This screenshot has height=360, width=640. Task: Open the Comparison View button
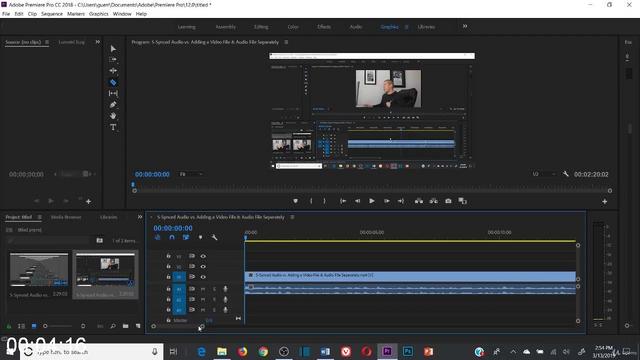pyautogui.click(x=462, y=201)
